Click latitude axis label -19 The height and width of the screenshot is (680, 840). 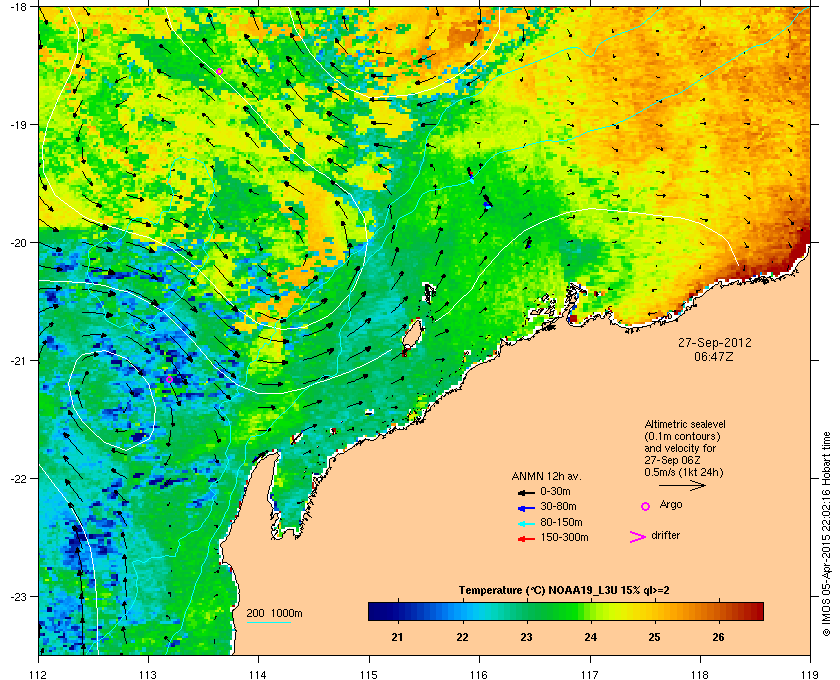[18, 125]
